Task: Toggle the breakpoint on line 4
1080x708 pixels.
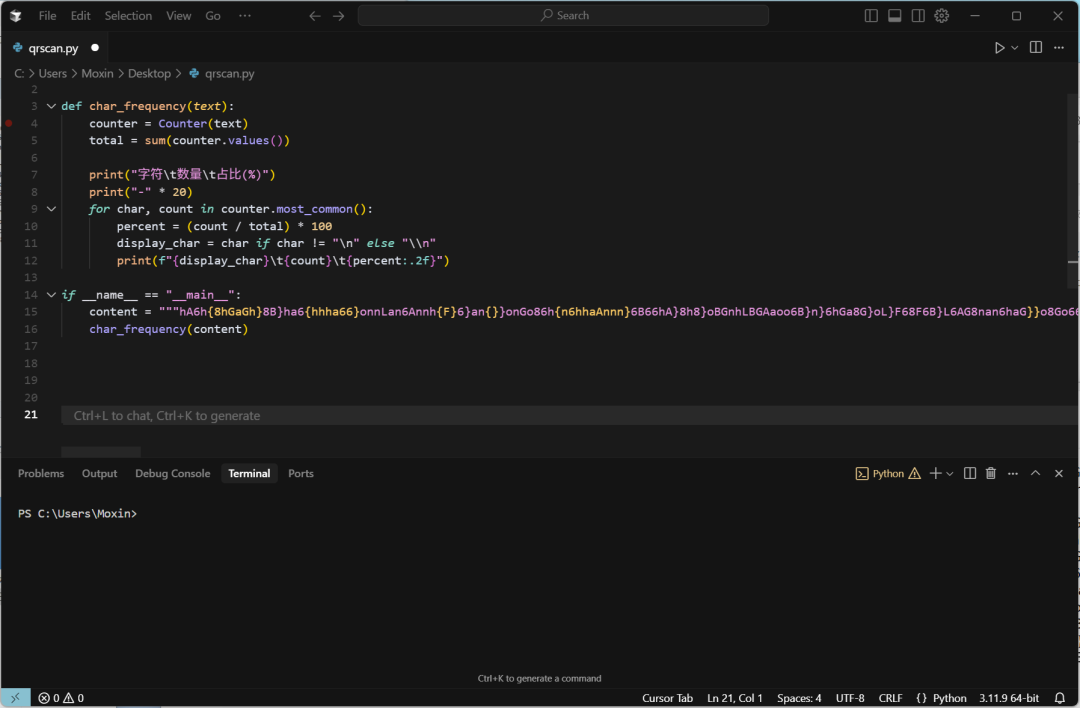Action: point(9,123)
